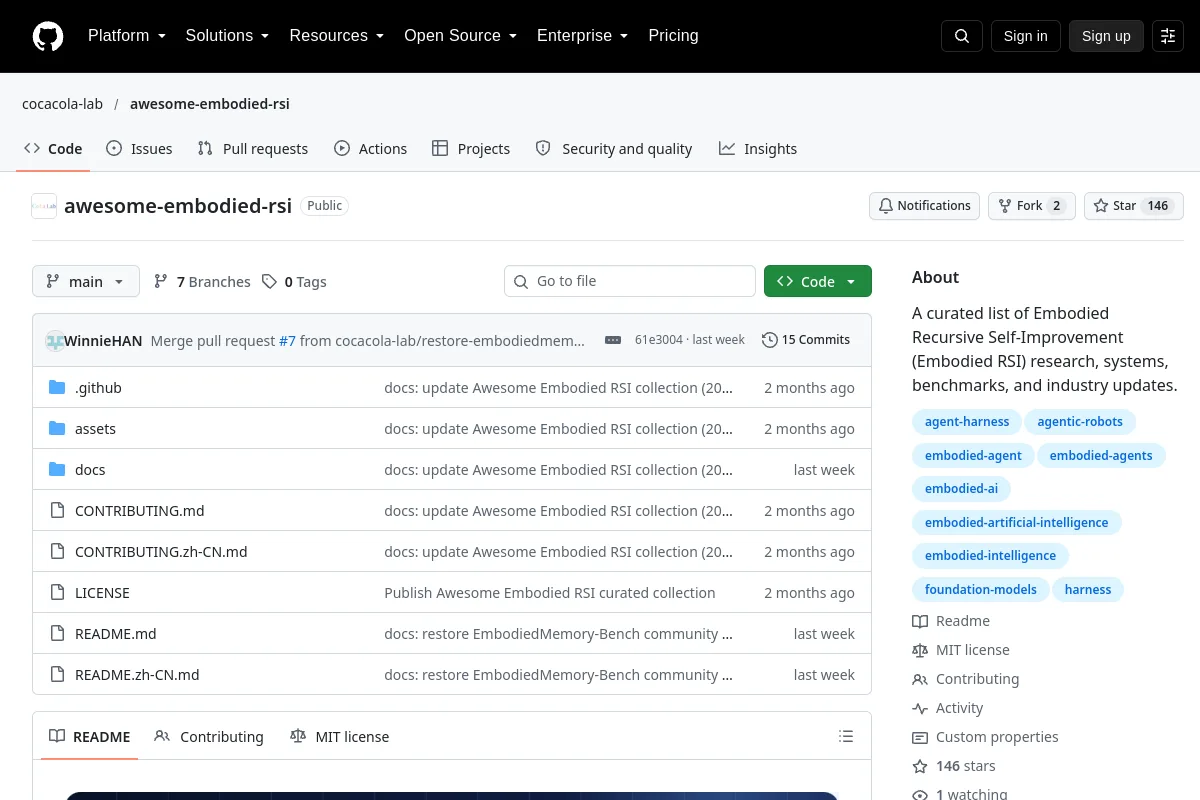Viewport: 1200px width, 800px height.
Task: Expand the Resources menu
Action: pyautogui.click(x=337, y=36)
